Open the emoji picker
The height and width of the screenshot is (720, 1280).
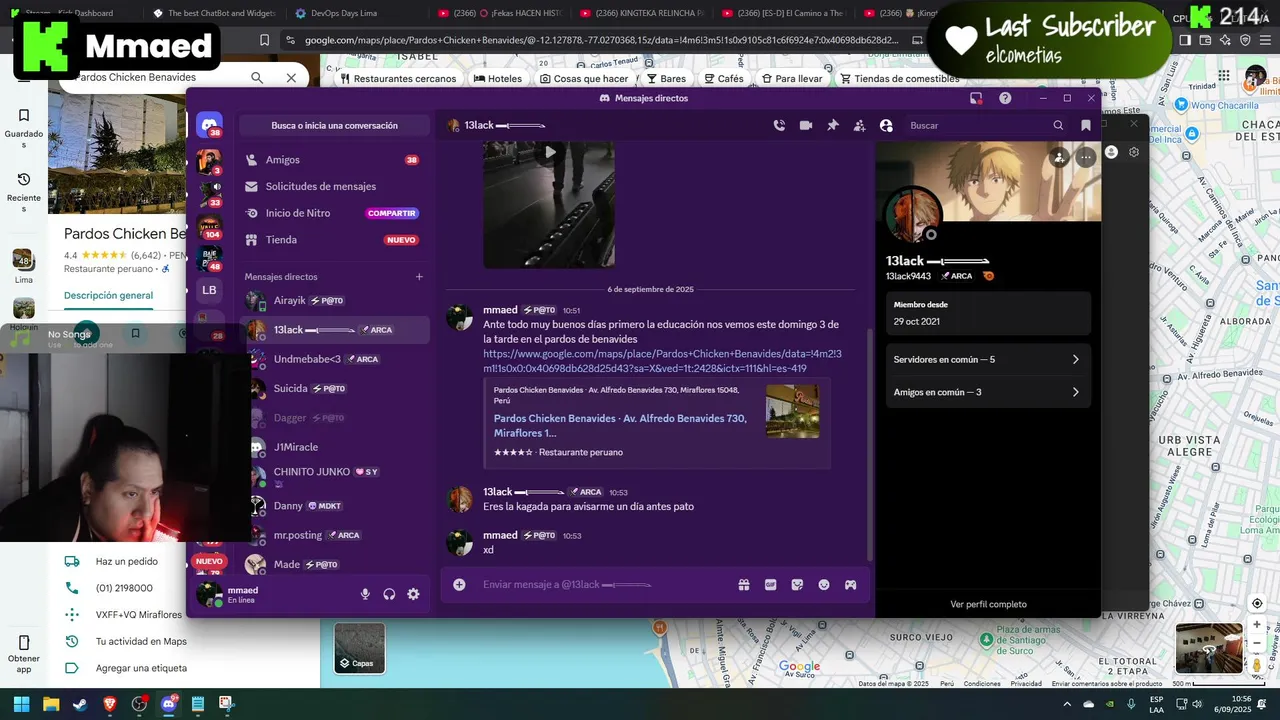point(824,585)
